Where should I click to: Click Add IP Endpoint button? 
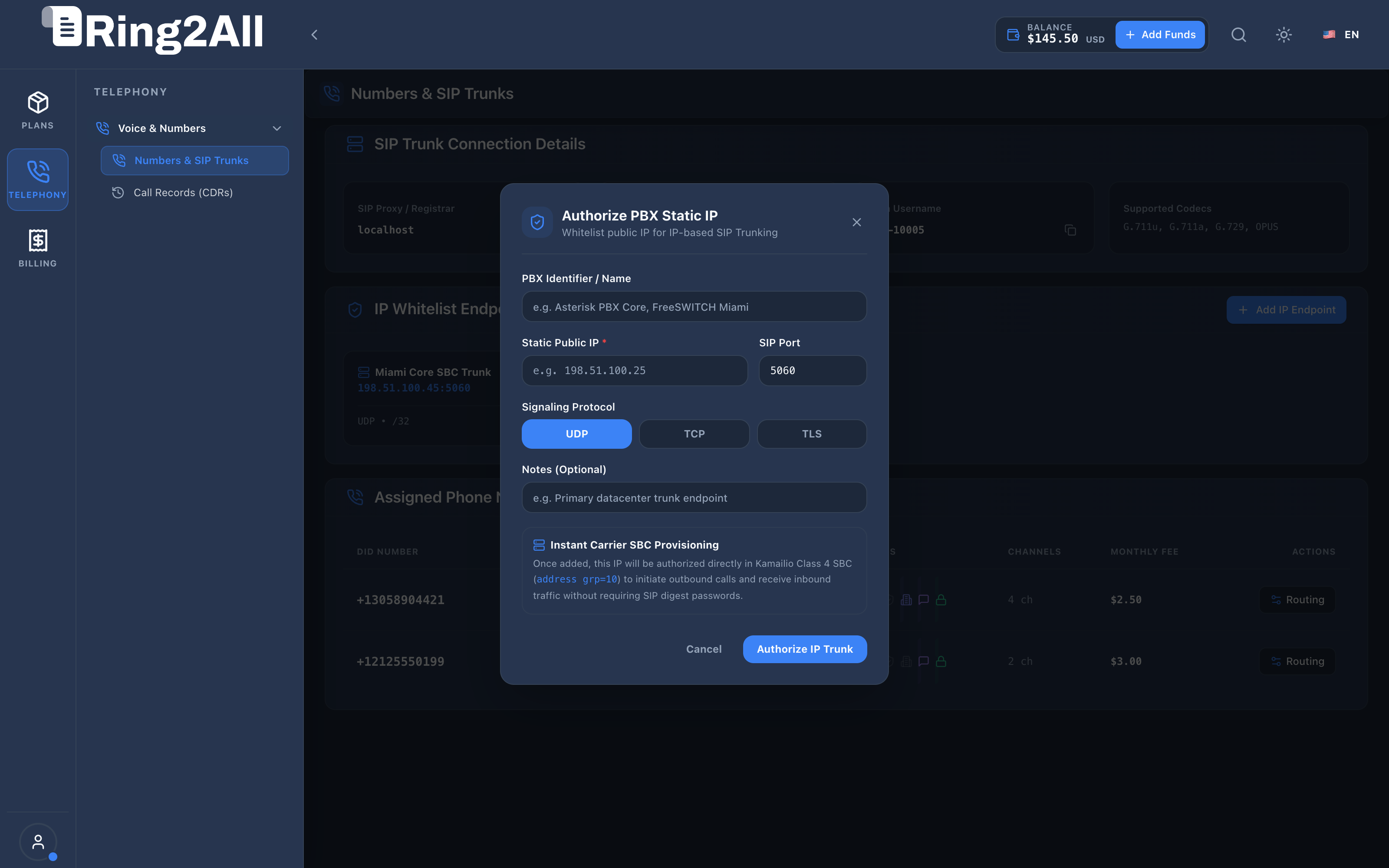pyautogui.click(x=1286, y=309)
